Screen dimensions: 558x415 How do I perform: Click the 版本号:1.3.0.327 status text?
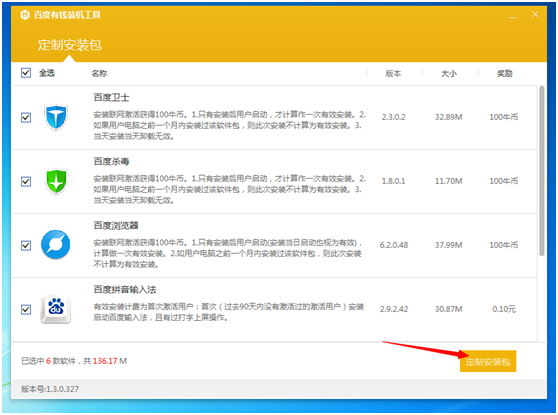pos(50,389)
